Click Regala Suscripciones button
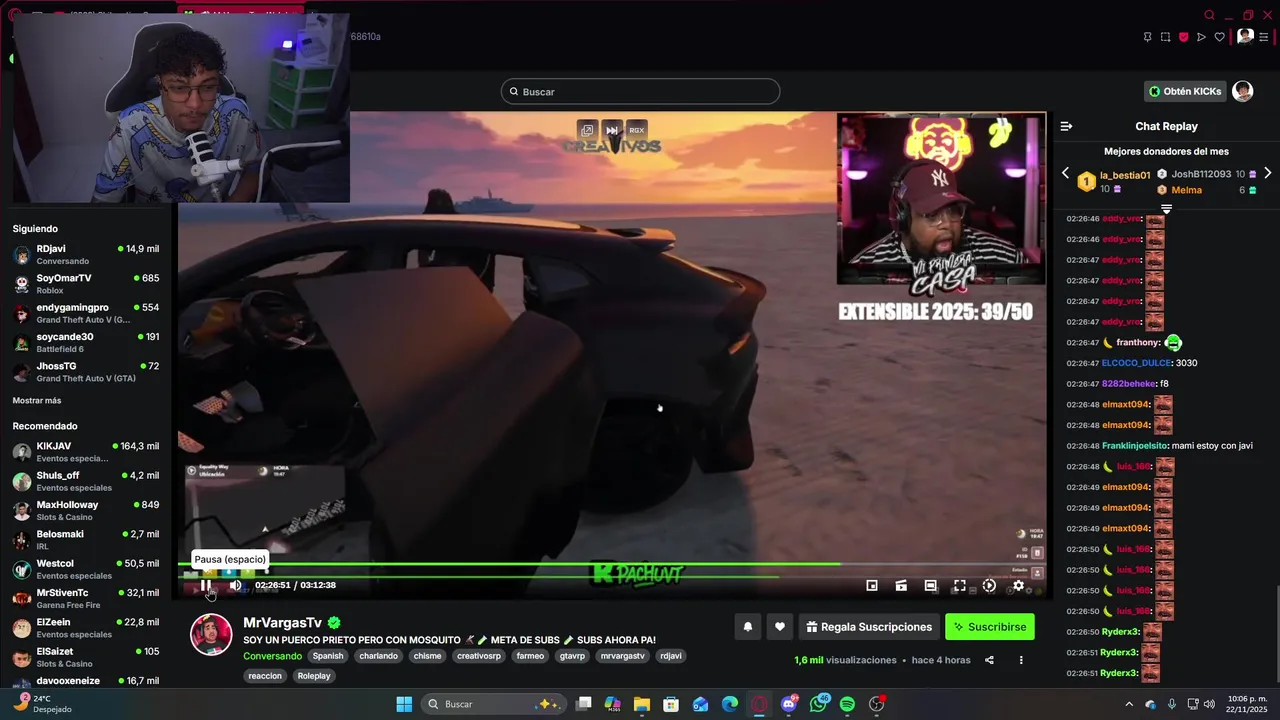This screenshot has height=720, width=1280. click(869, 627)
